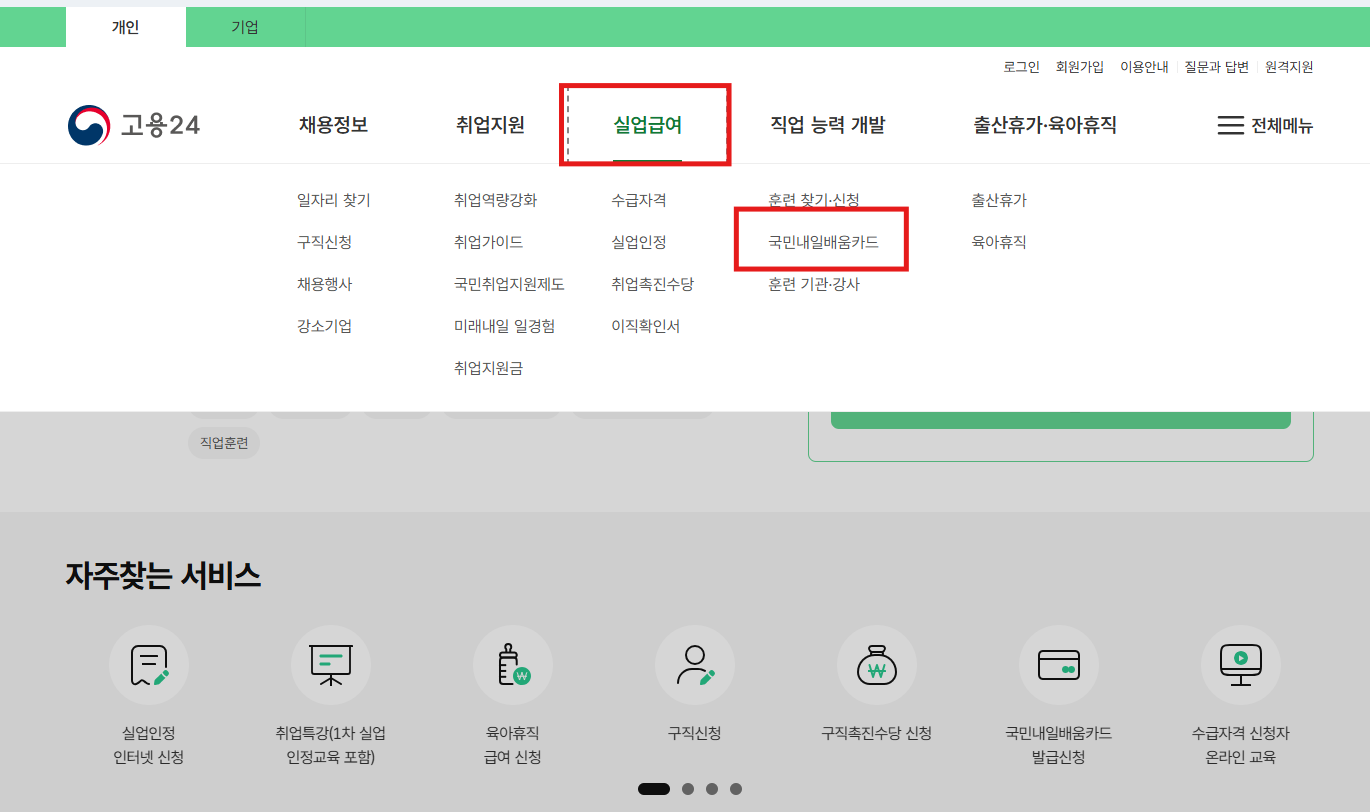This screenshot has height=812, width=1370.
Task: Open 구직신청 via the person icon
Action: [x=694, y=664]
